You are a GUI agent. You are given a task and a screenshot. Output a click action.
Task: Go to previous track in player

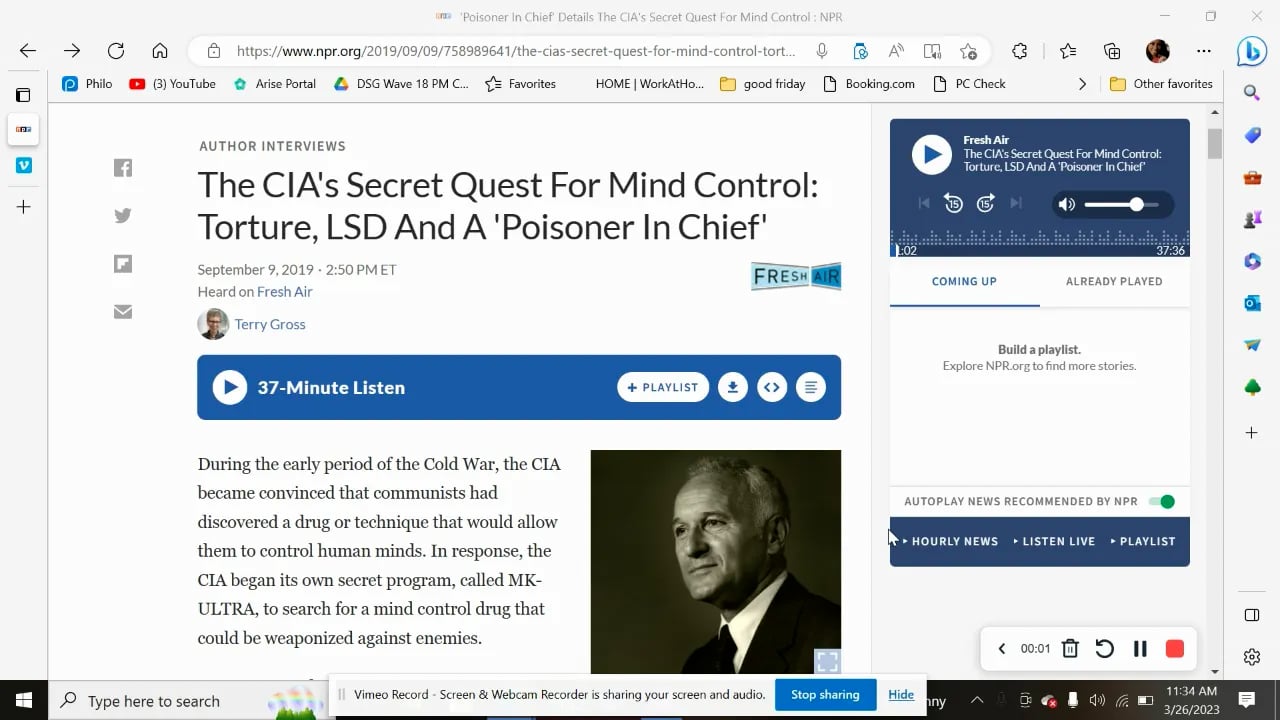(924, 204)
